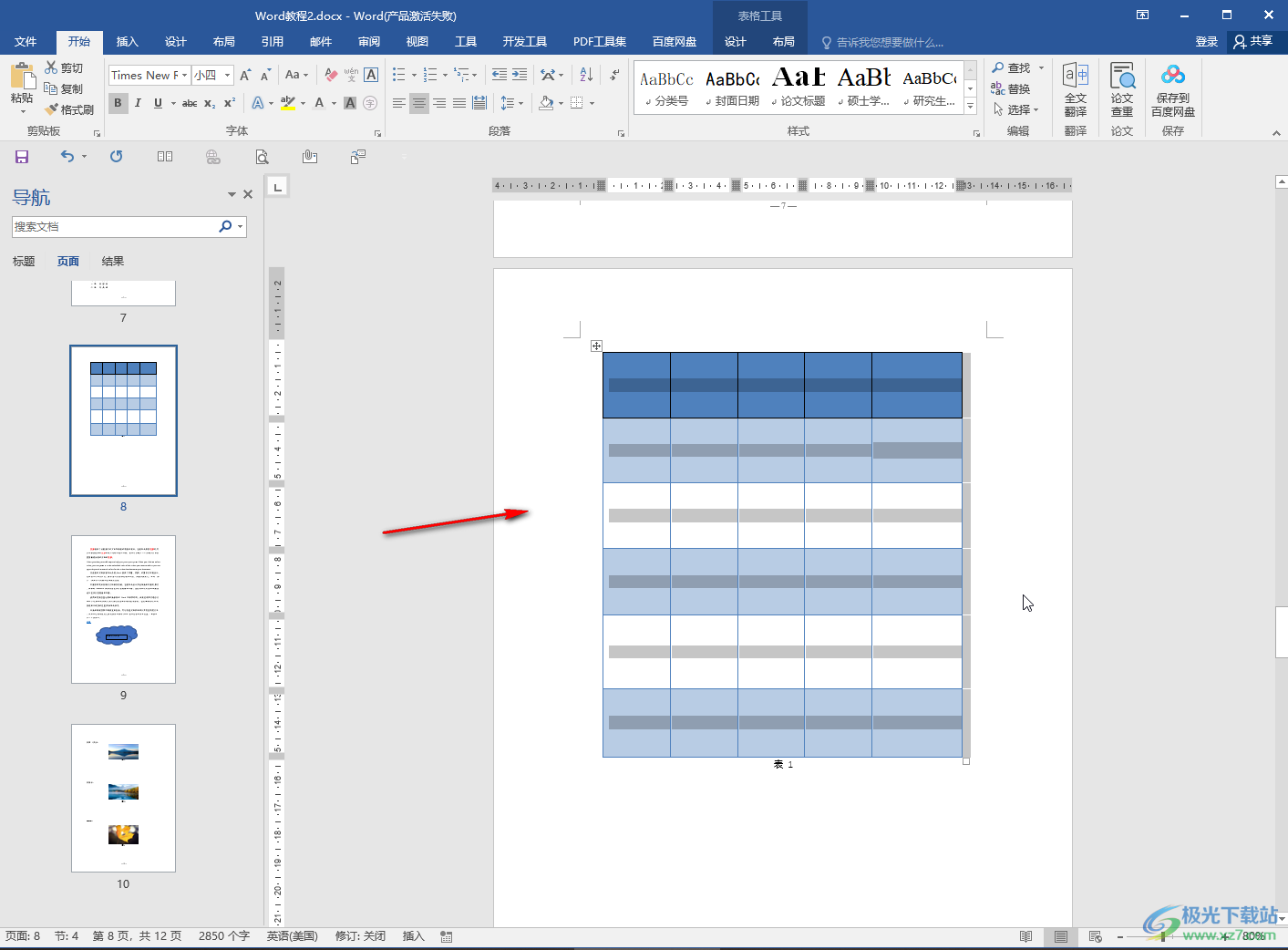This screenshot has height=950, width=1288.
Task: Select the page 9 thumbnail
Action: tap(123, 609)
